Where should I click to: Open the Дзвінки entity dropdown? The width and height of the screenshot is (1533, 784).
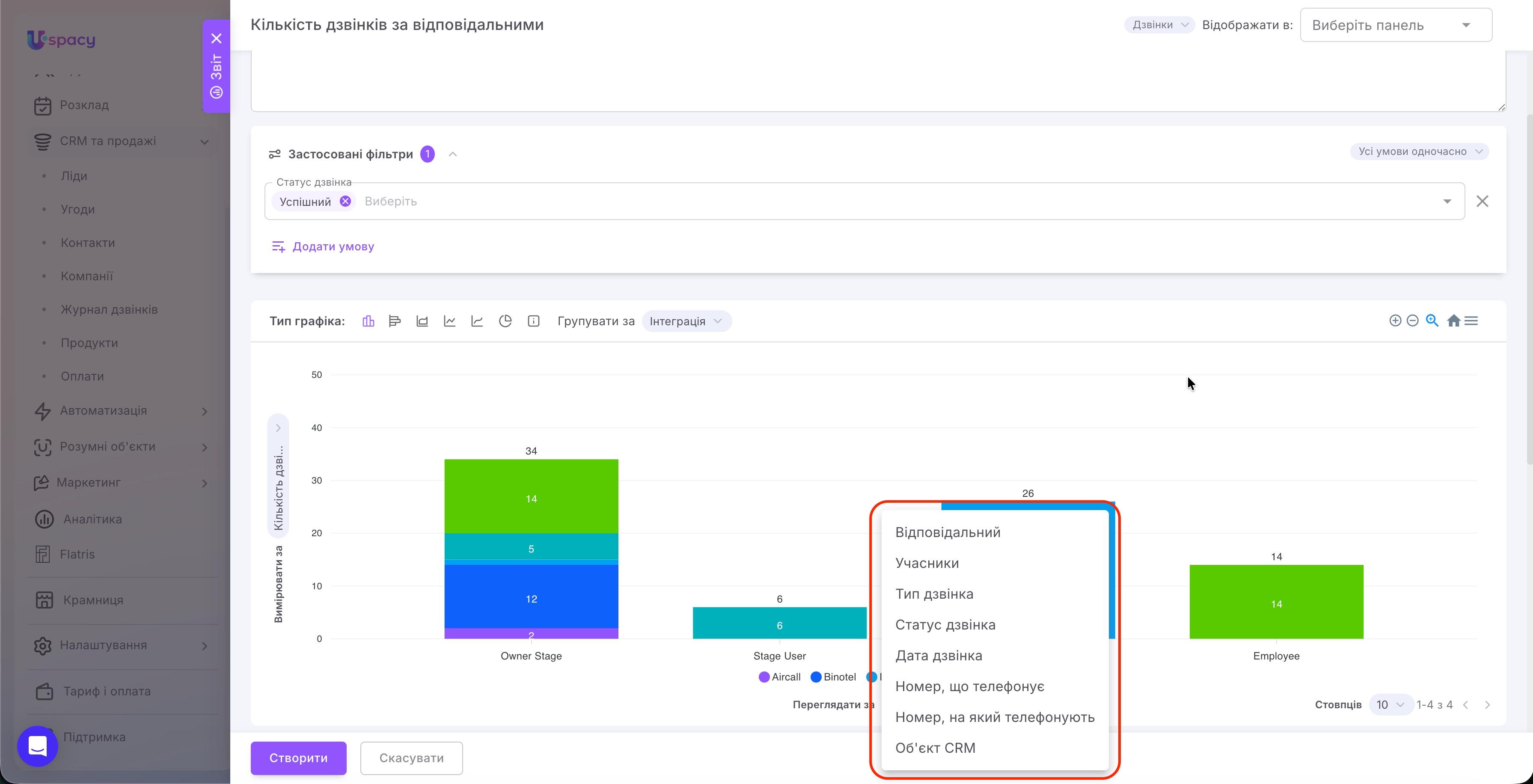(1159, 25)
